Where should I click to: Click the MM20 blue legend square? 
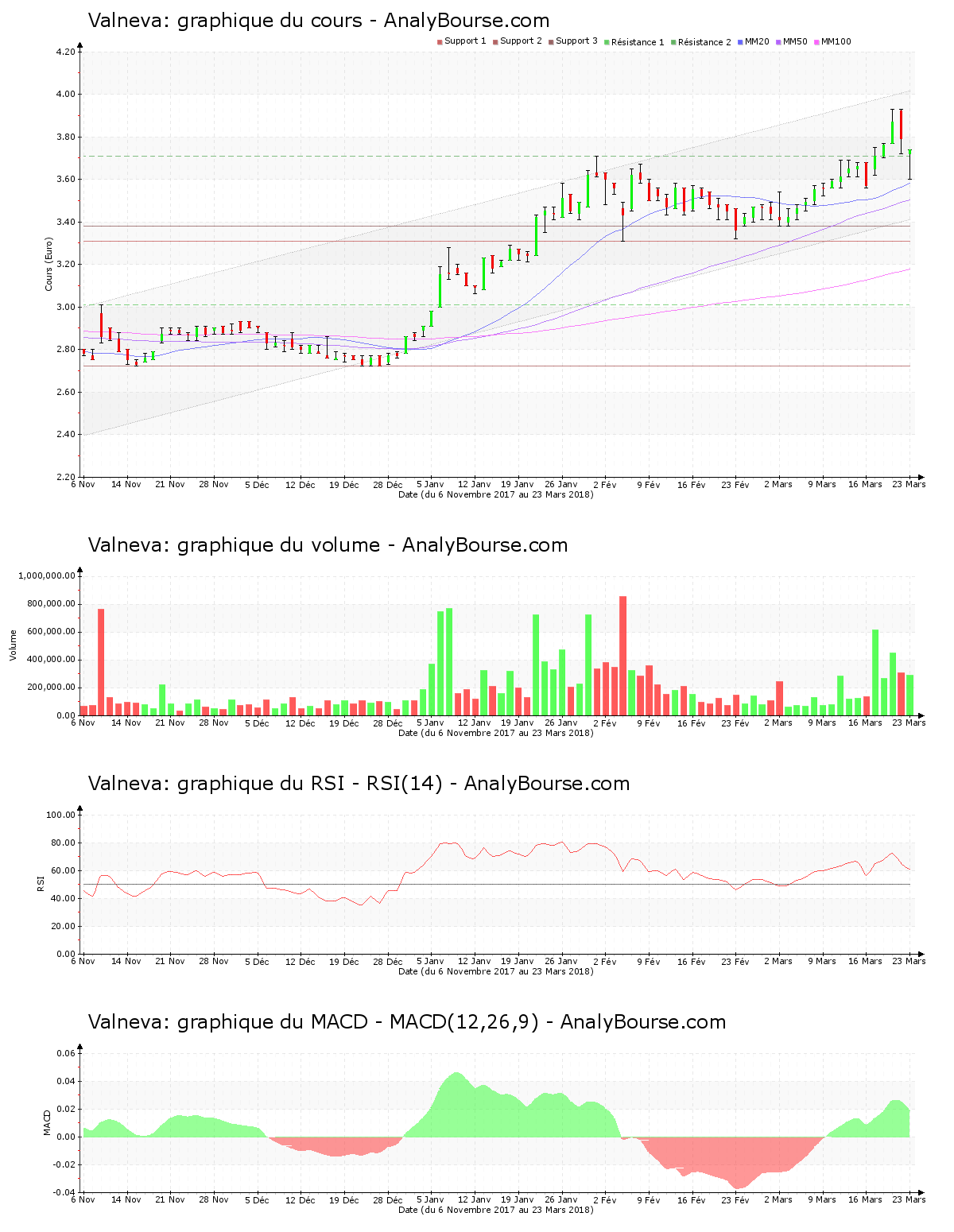(740, 42)
